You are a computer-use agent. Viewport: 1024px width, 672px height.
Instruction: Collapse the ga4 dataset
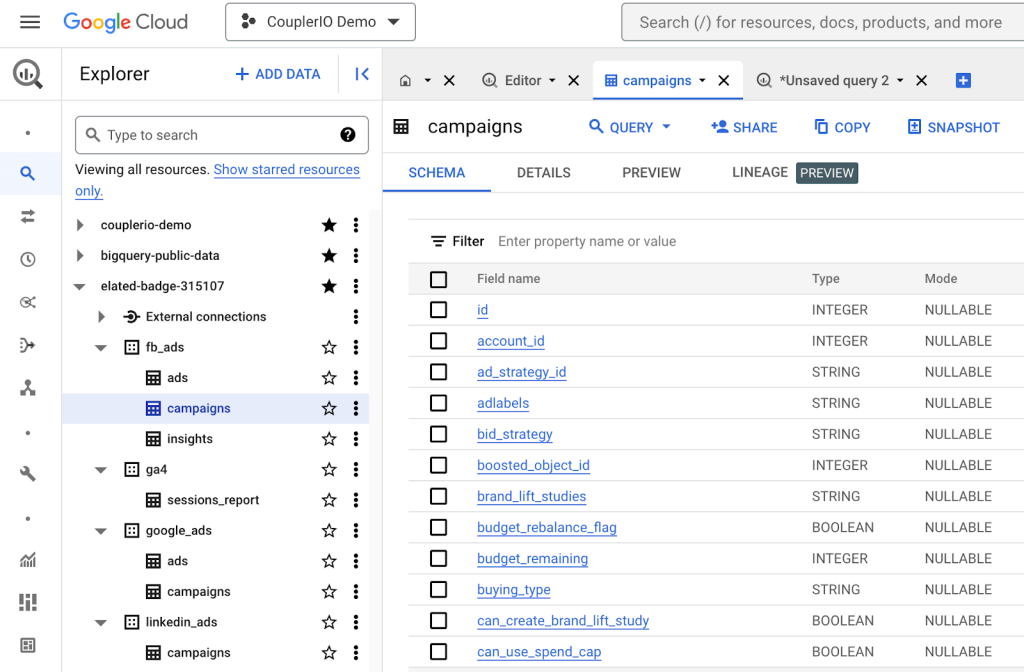point(101,470)
